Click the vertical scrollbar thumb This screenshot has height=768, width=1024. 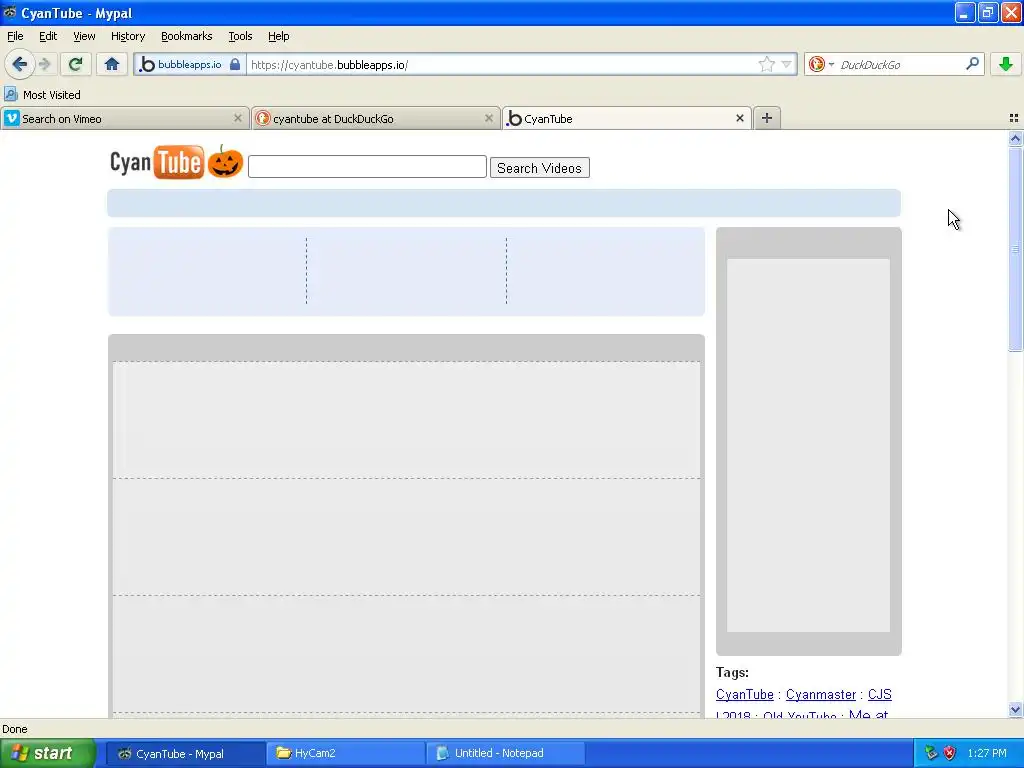1015,249
